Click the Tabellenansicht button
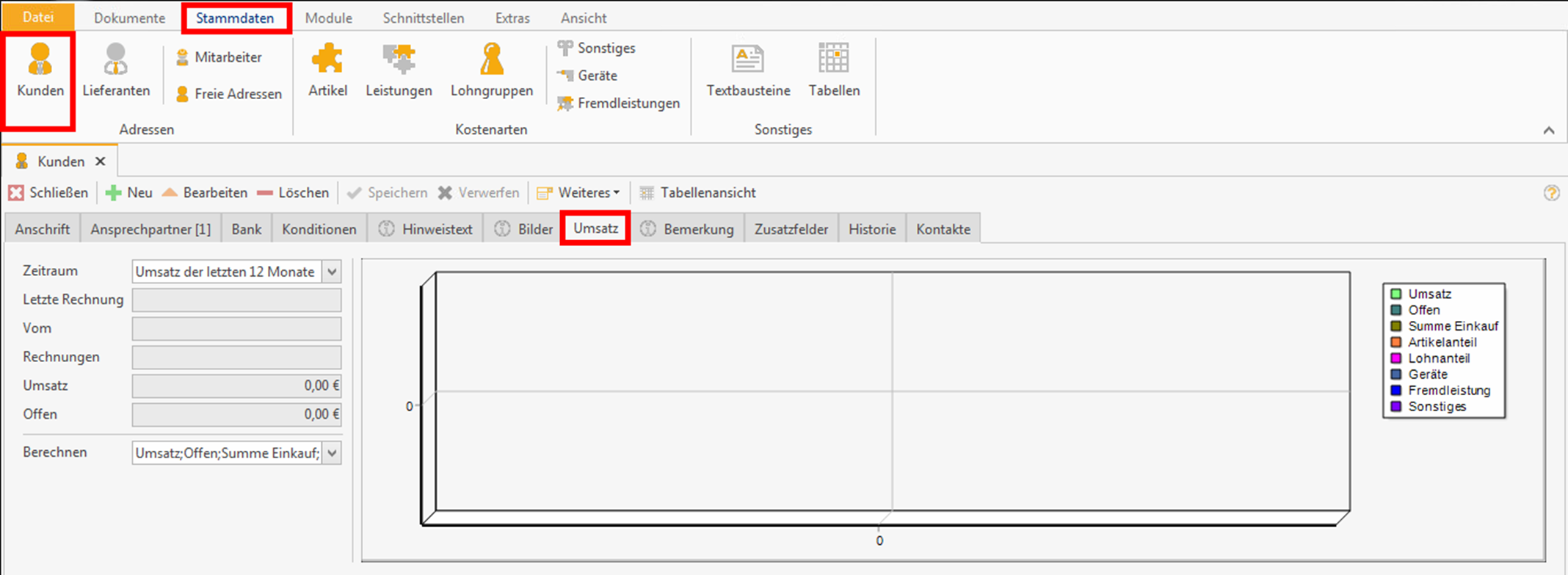This screenshot has width=1568, height=575. tap(697, 193)
